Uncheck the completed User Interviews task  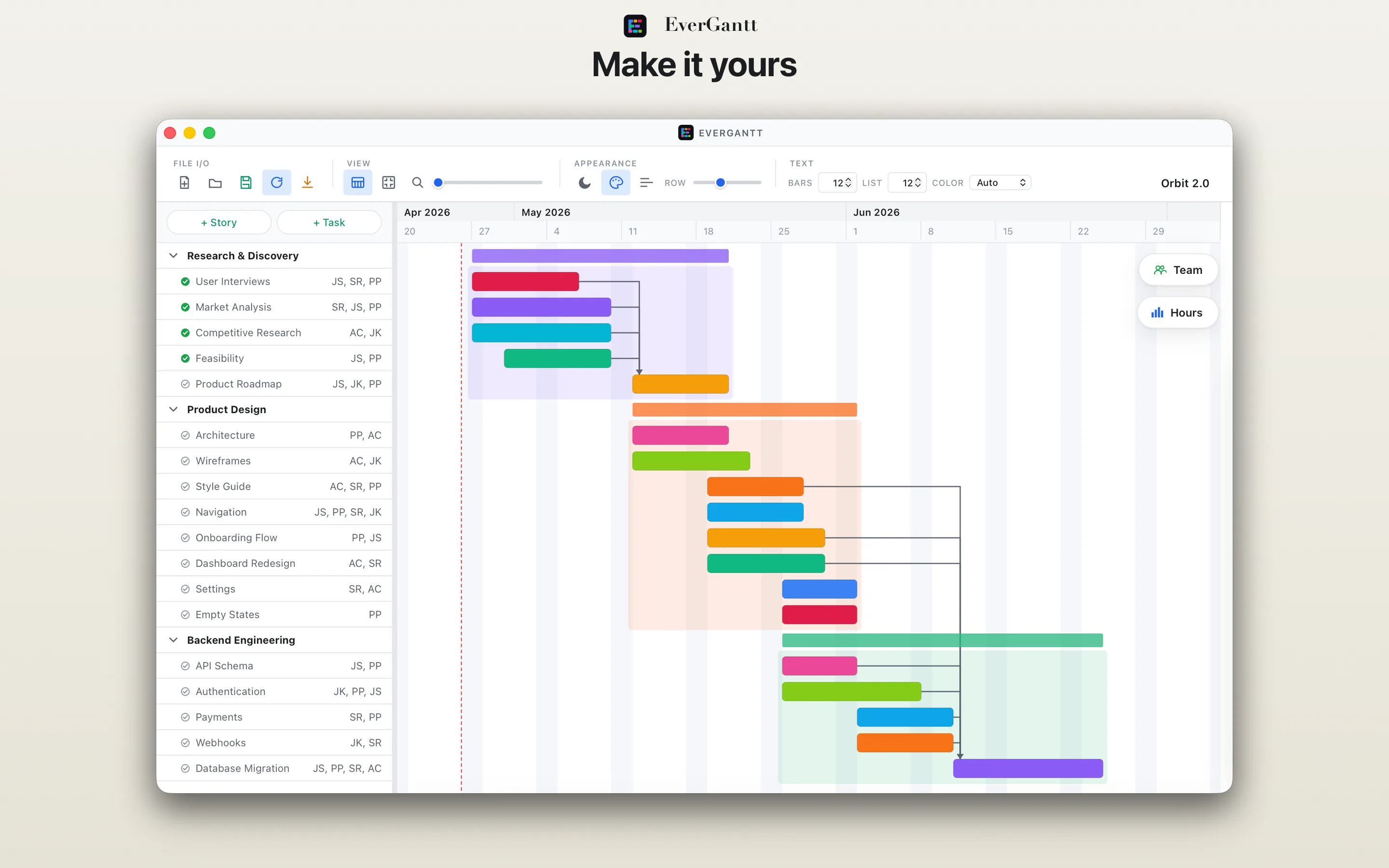pos(185,281)
